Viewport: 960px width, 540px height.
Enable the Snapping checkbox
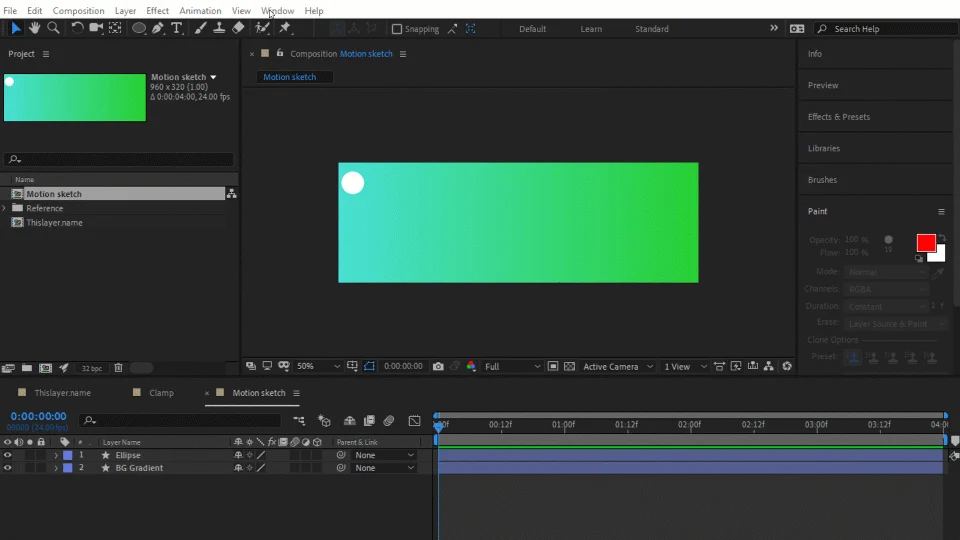pyautogui.click(x=397, y=29)
